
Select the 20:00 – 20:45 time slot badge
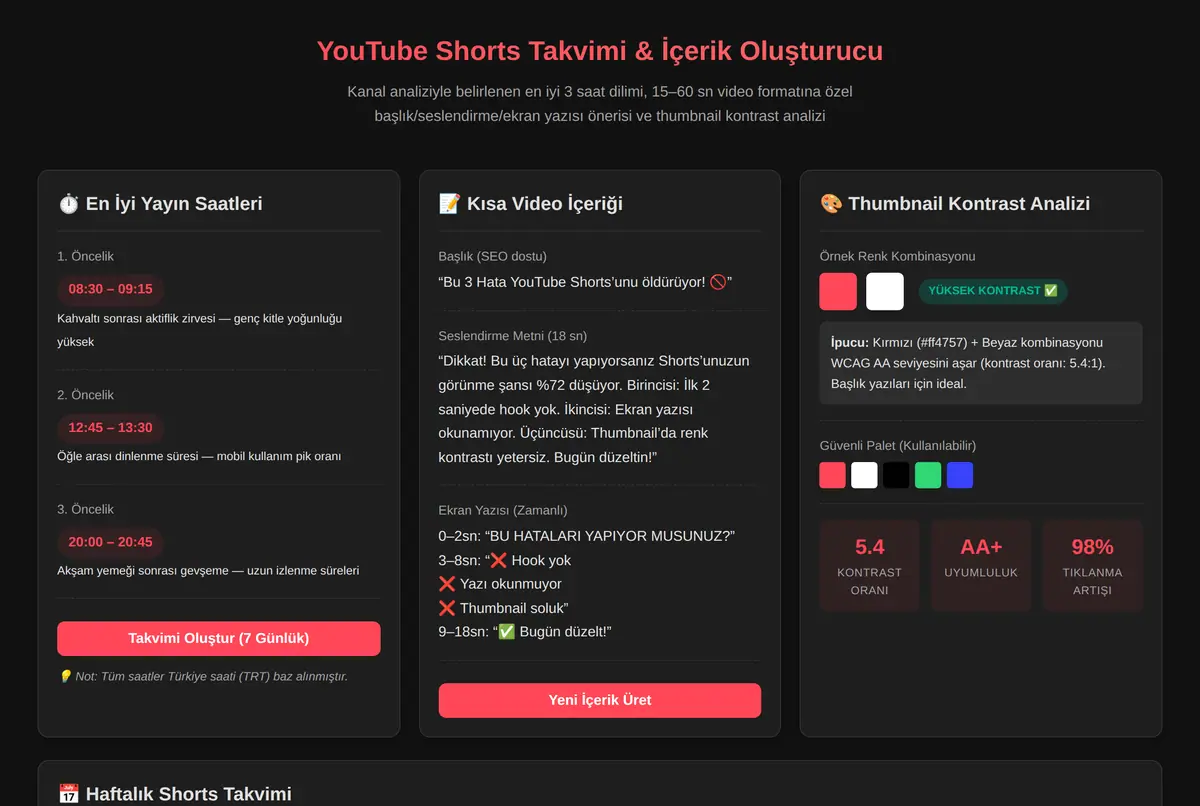(110, 541)
